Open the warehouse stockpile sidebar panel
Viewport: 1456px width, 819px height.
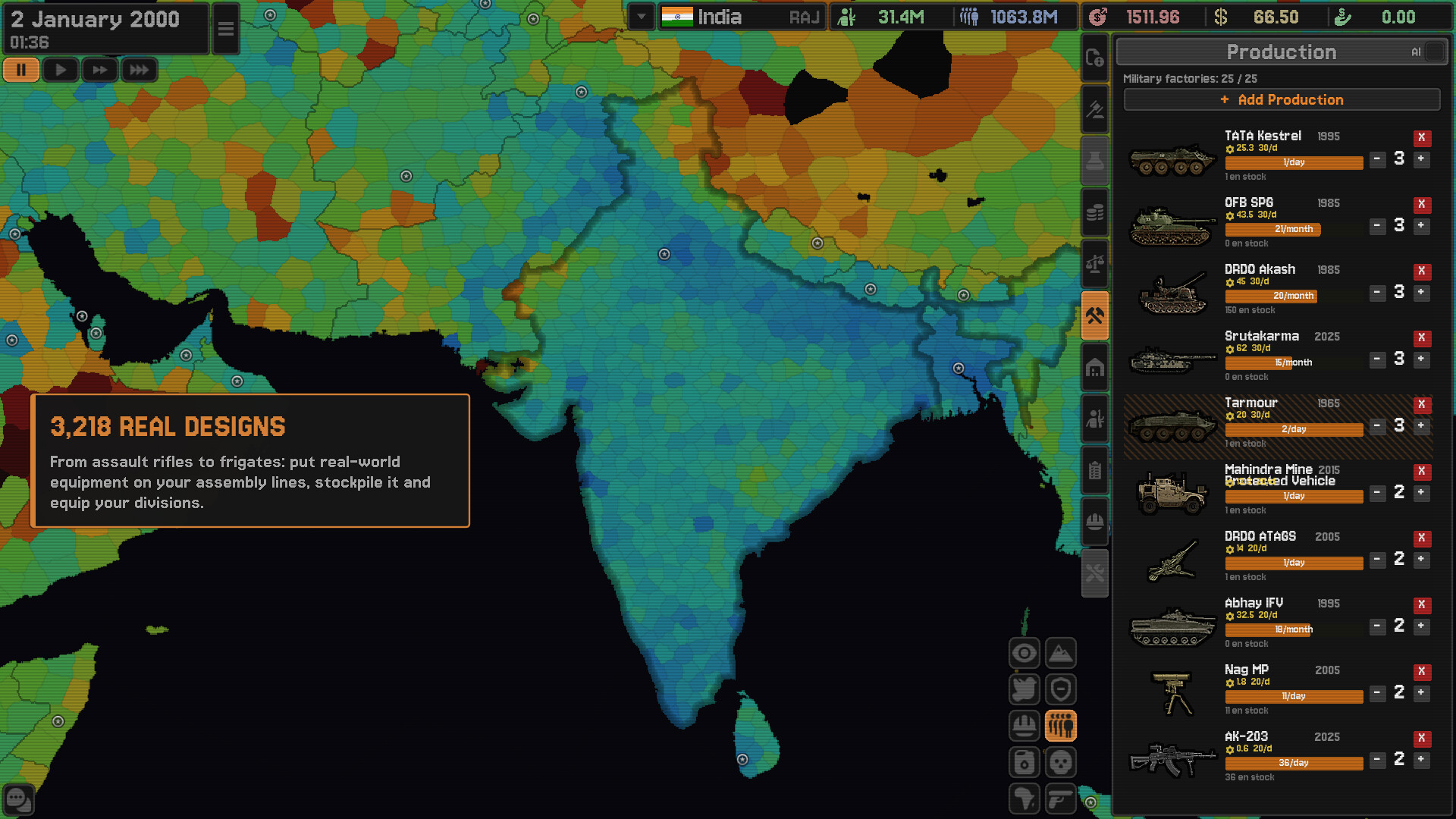pos(1094,367)
